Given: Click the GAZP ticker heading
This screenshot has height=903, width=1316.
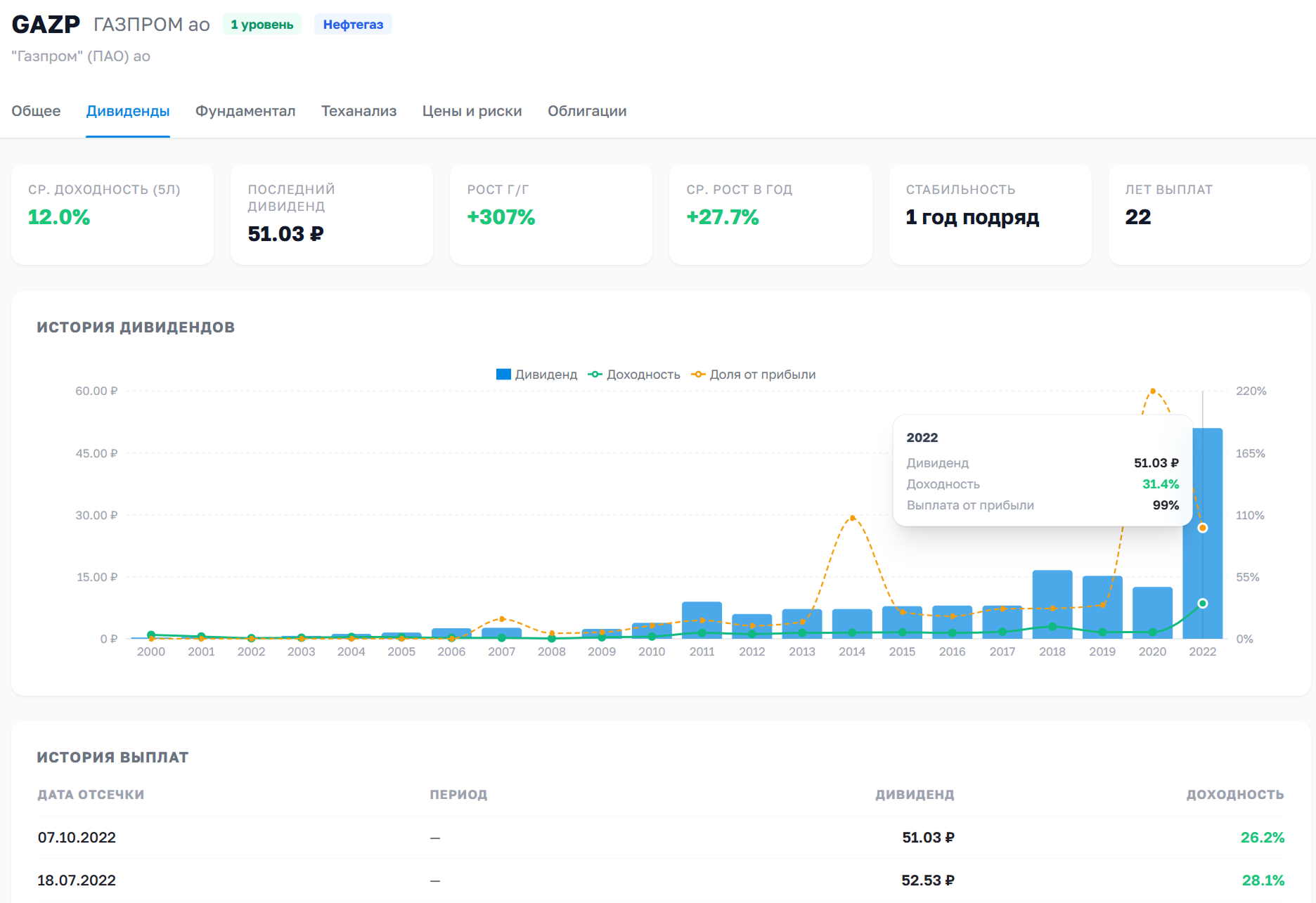Looking at the screenshot, I should (x=46, y=25).
